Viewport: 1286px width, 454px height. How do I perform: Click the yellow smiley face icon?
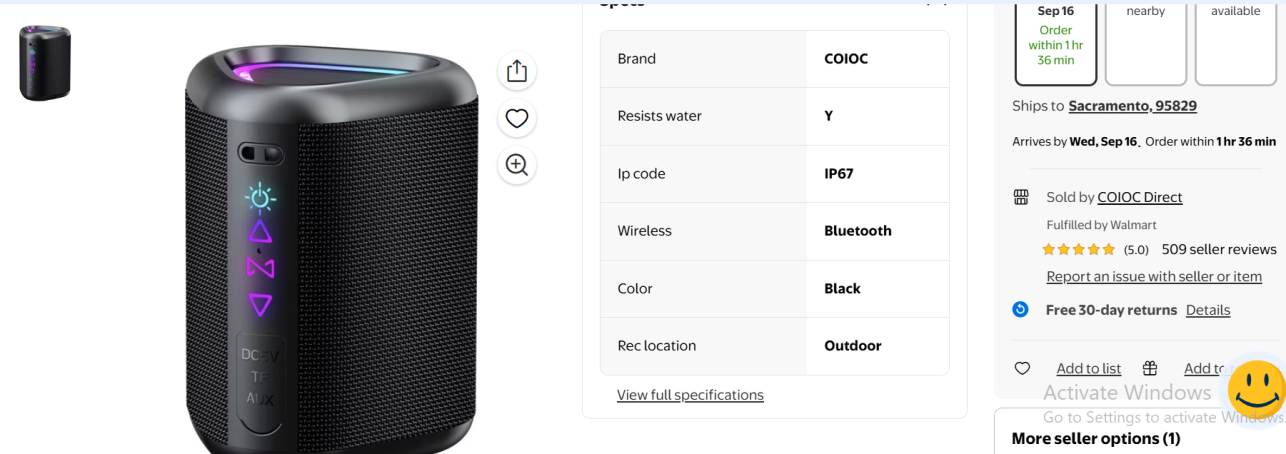pyautogui.click(x=1256, y=389)
